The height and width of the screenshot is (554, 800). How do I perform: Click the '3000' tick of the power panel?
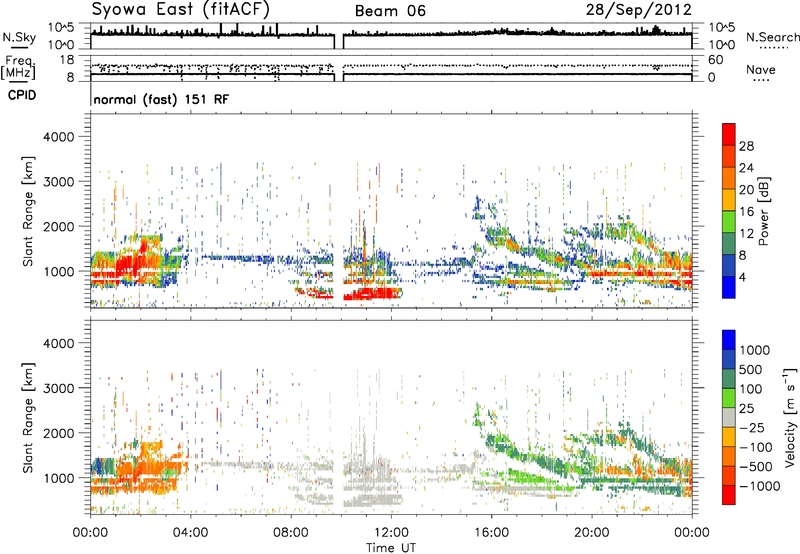59,182
